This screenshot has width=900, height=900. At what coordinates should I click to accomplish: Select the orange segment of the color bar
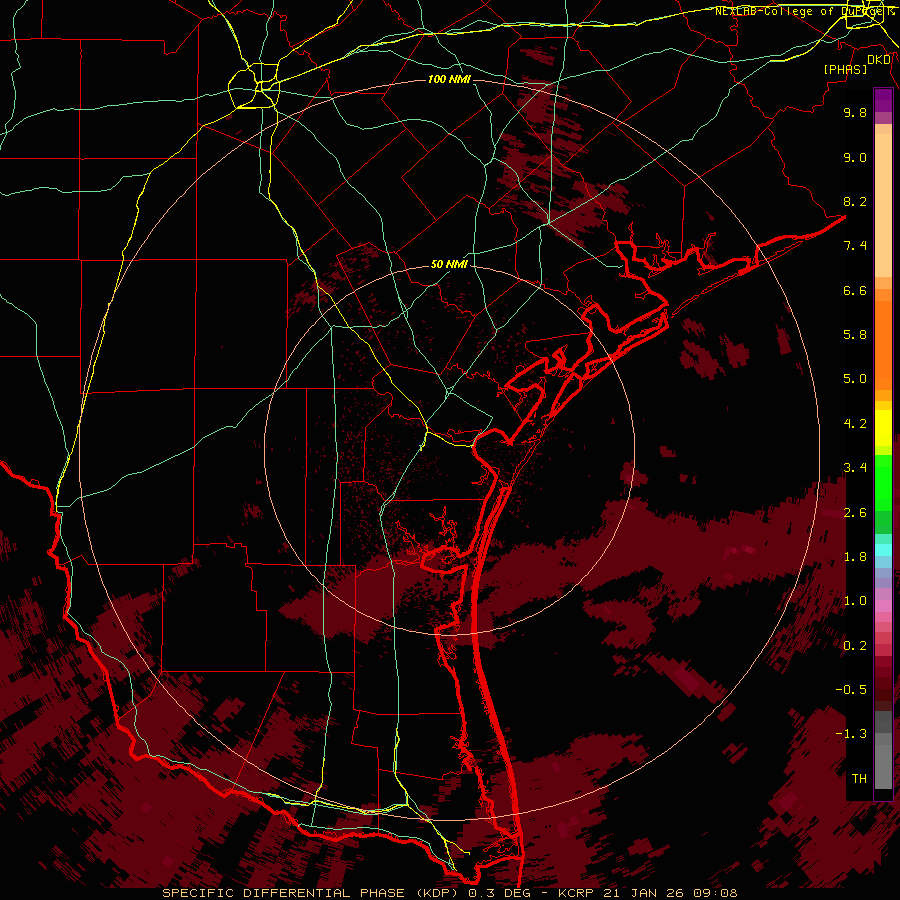click(x=883, y=346)
